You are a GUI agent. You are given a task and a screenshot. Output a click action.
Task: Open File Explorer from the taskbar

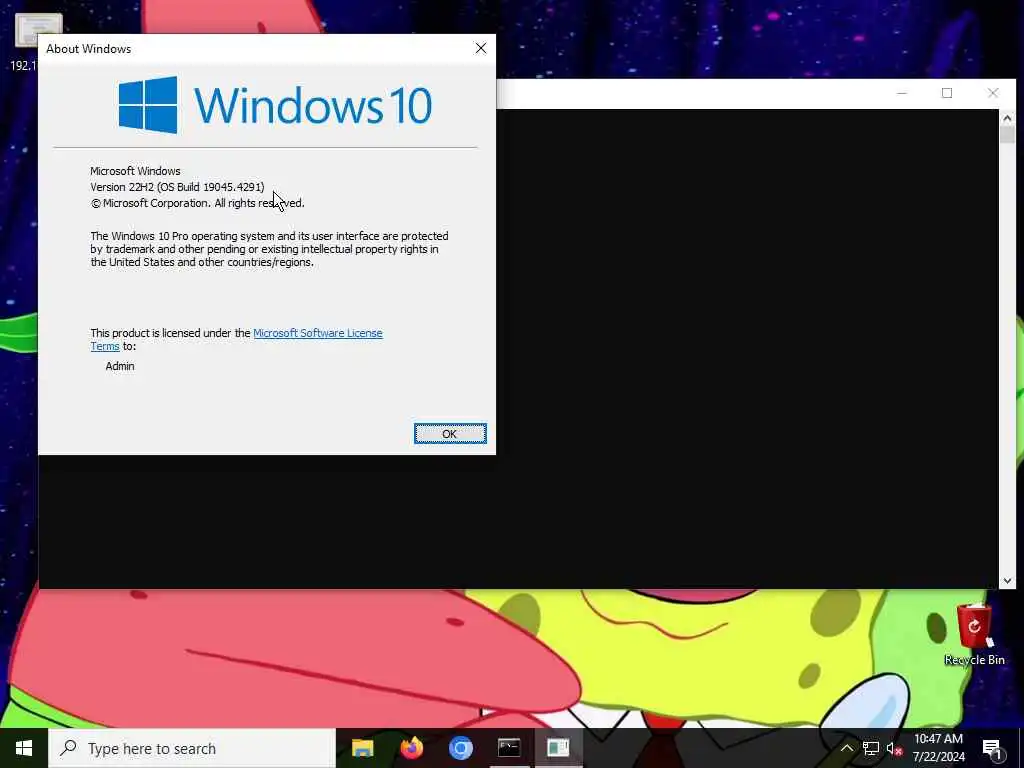(x=362, y=748)
